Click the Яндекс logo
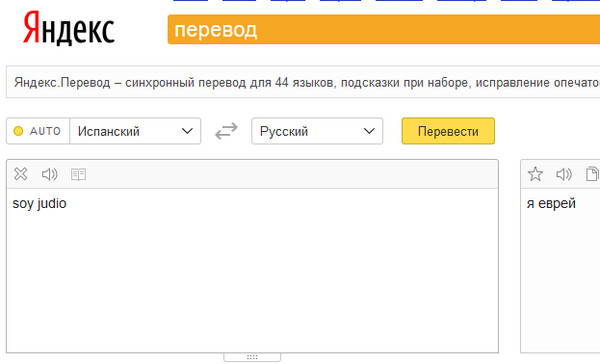Image resolution: width=600 pixels, height=364 pixels. click(x=69, y=29)
